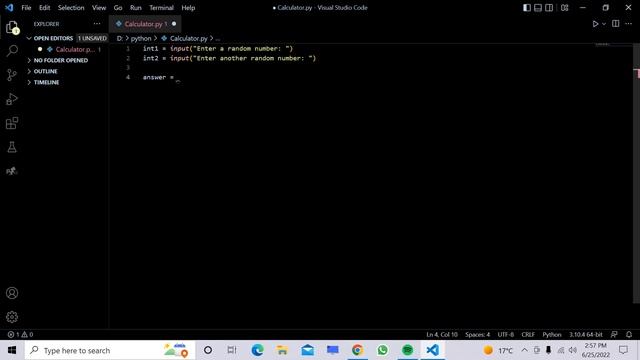Open the Source Control view
This screenshot has height=360, width=640.
point(12,75)
